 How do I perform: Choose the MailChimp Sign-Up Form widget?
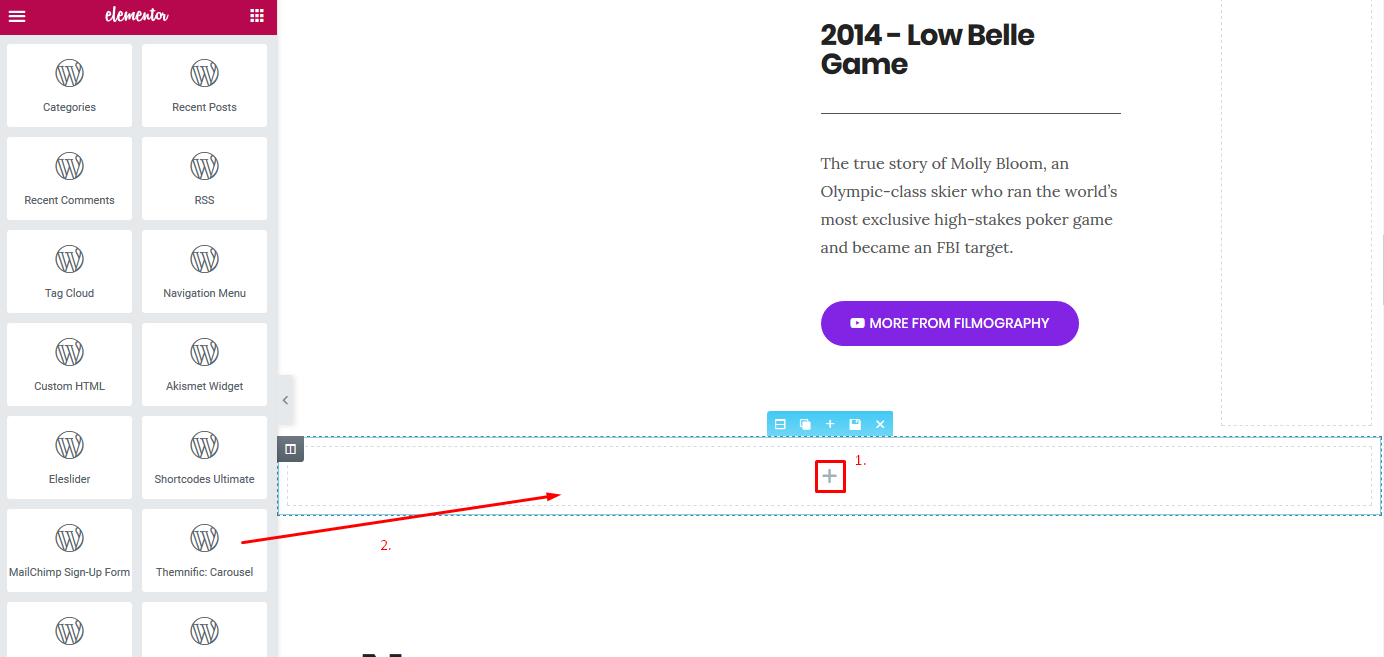pos(69,550)
